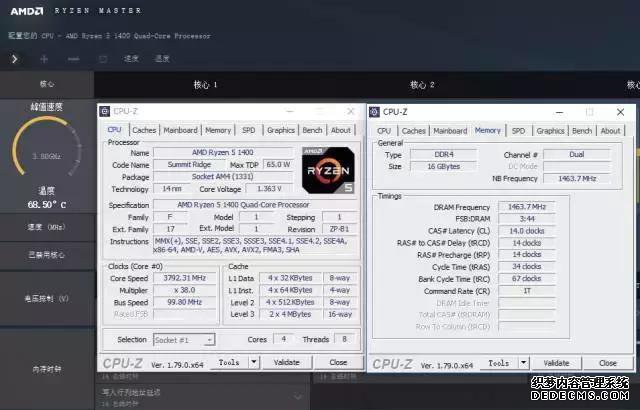Open Graphics tab in right CPU-Z window
This screenshot has height=410, width=640.
[x=550, y=131]
